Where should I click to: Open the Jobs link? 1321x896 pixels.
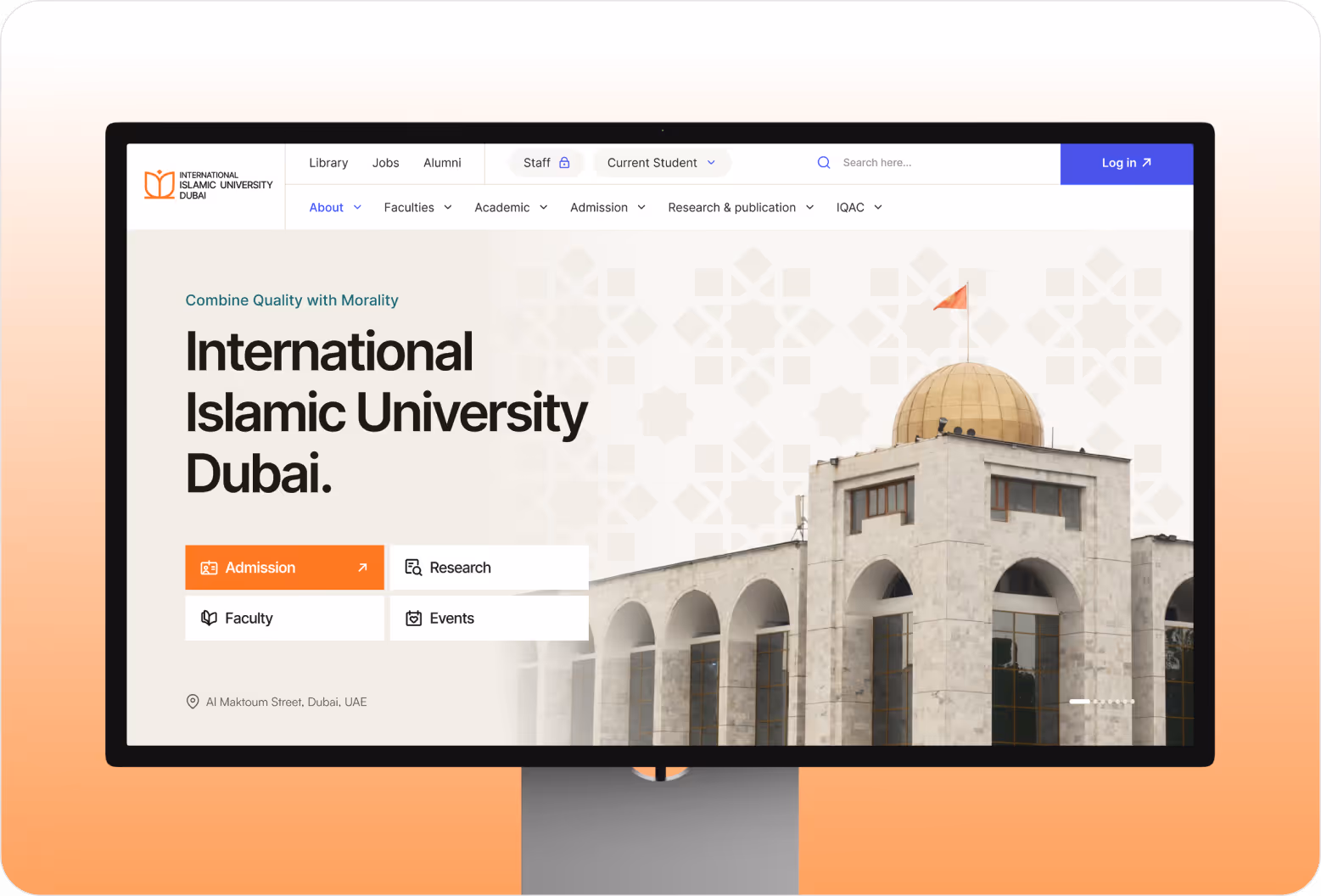[385, 163]
